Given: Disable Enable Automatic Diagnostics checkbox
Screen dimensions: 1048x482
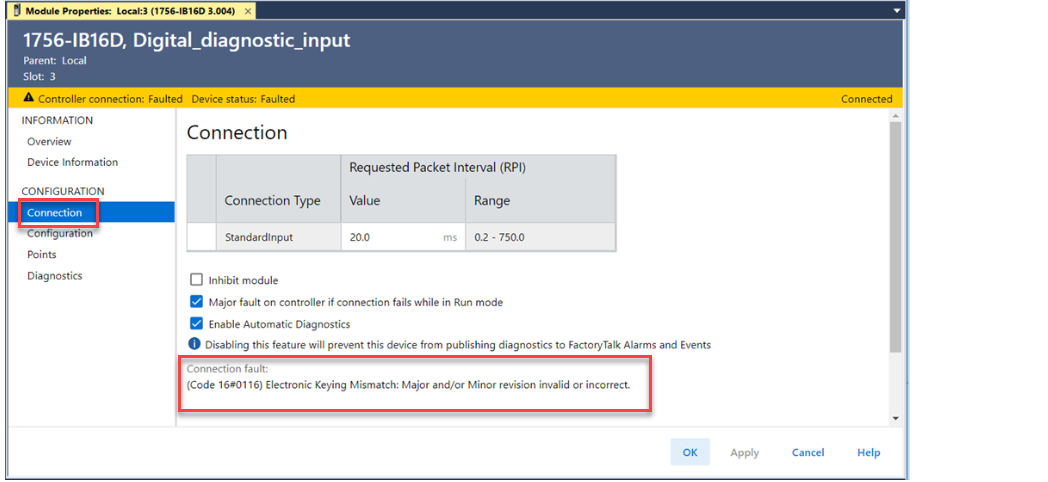Looking at the screenshot, I should point(196,324).
